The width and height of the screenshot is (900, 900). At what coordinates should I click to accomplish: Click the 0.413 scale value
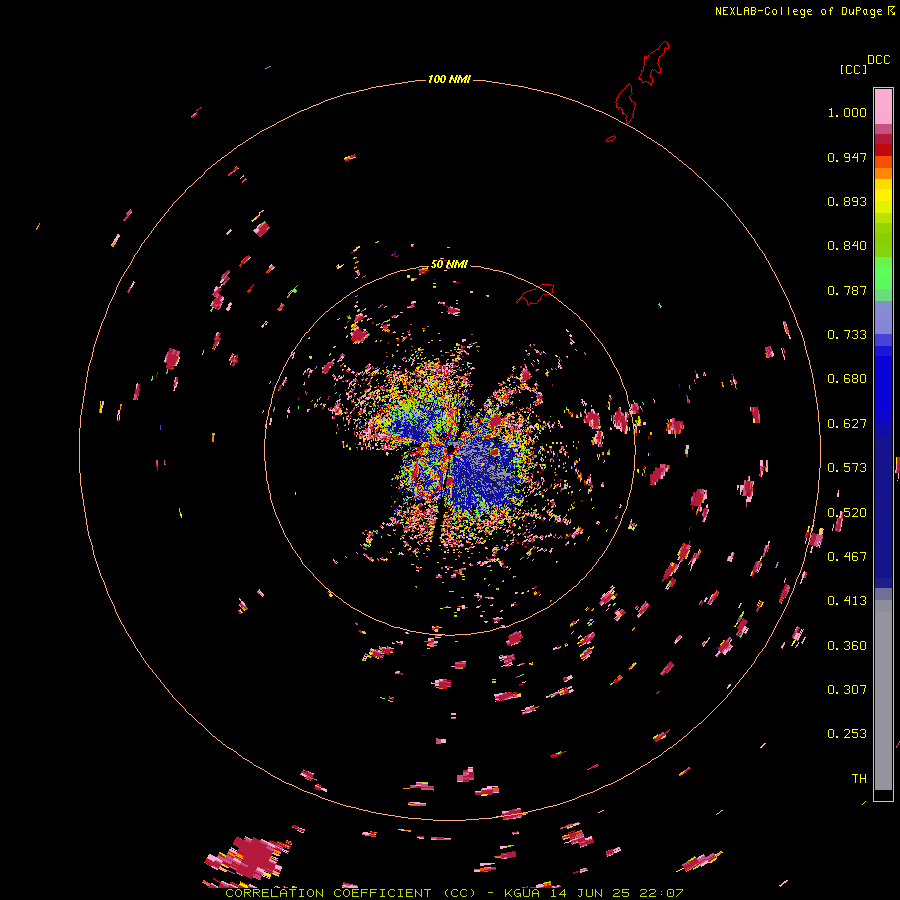tap(847, 601)
